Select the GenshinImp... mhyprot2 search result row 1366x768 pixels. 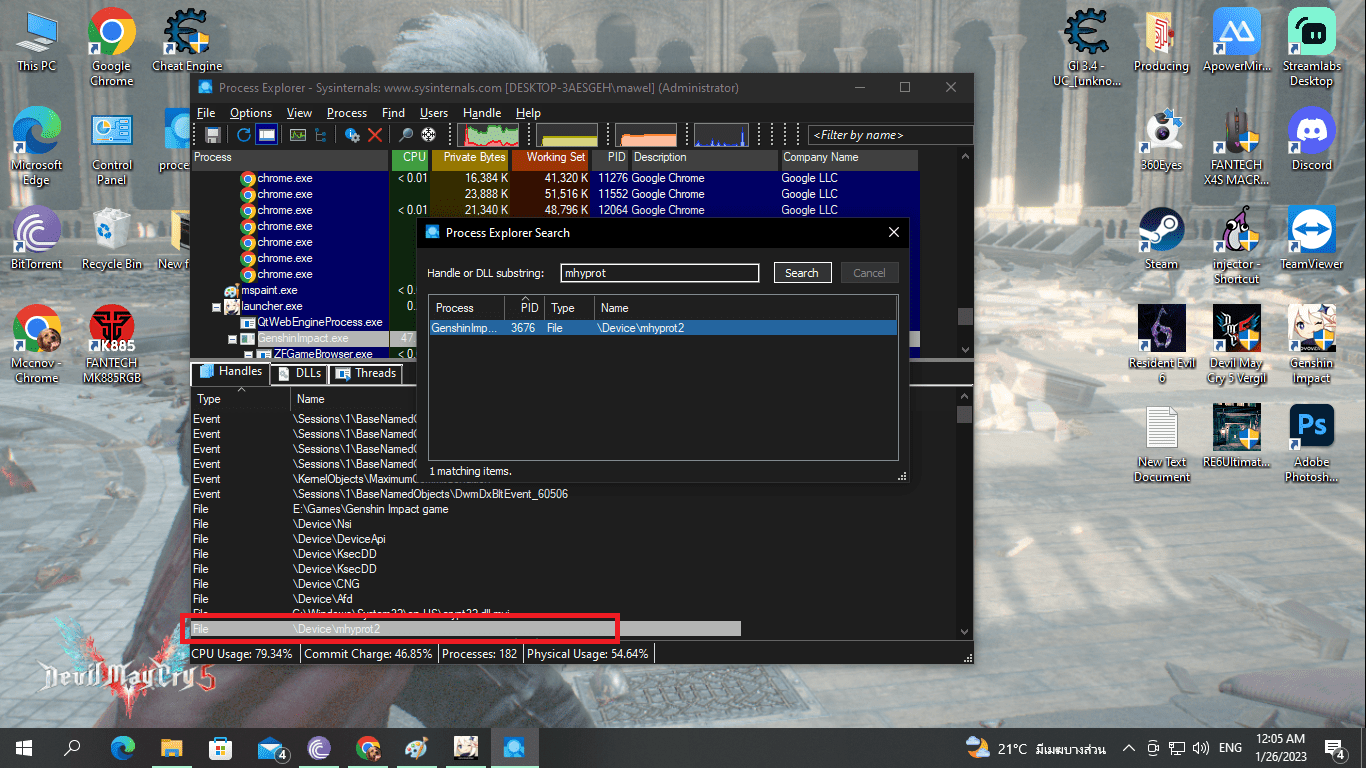[x=663, y=328]
